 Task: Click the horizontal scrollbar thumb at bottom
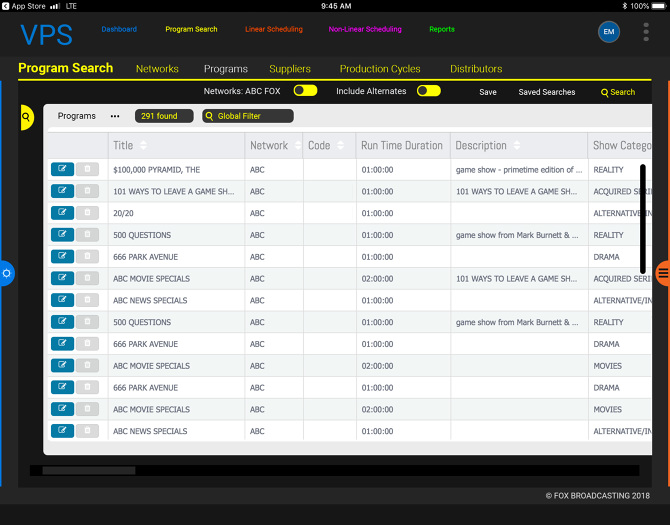tap(89, 470)
